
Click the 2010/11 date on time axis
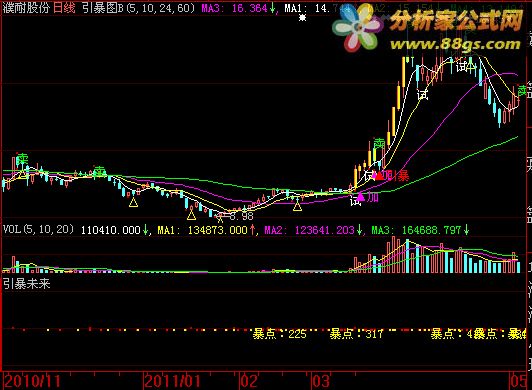coord(32,382)
